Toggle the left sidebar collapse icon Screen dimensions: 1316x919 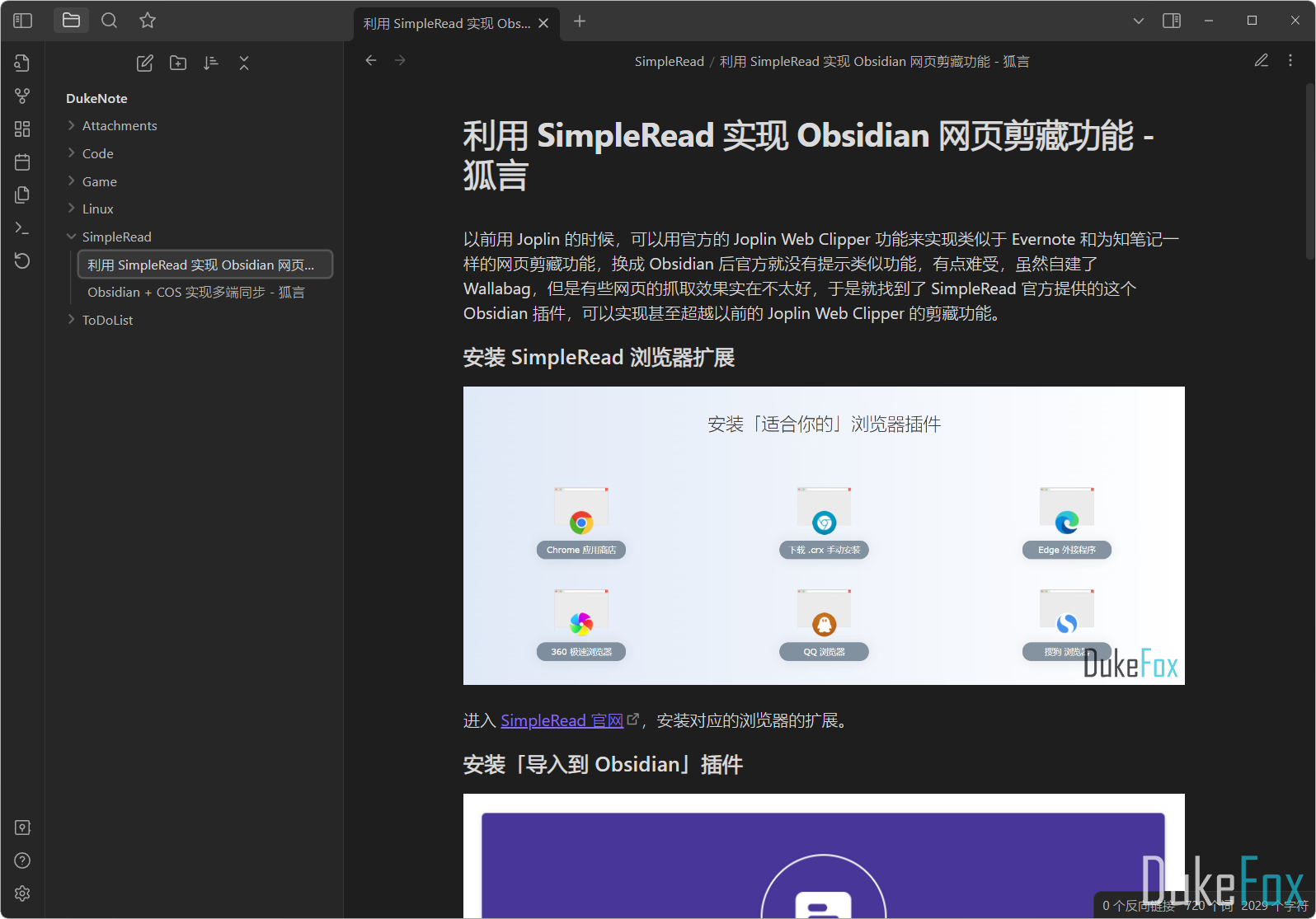(x=22, y=21)
